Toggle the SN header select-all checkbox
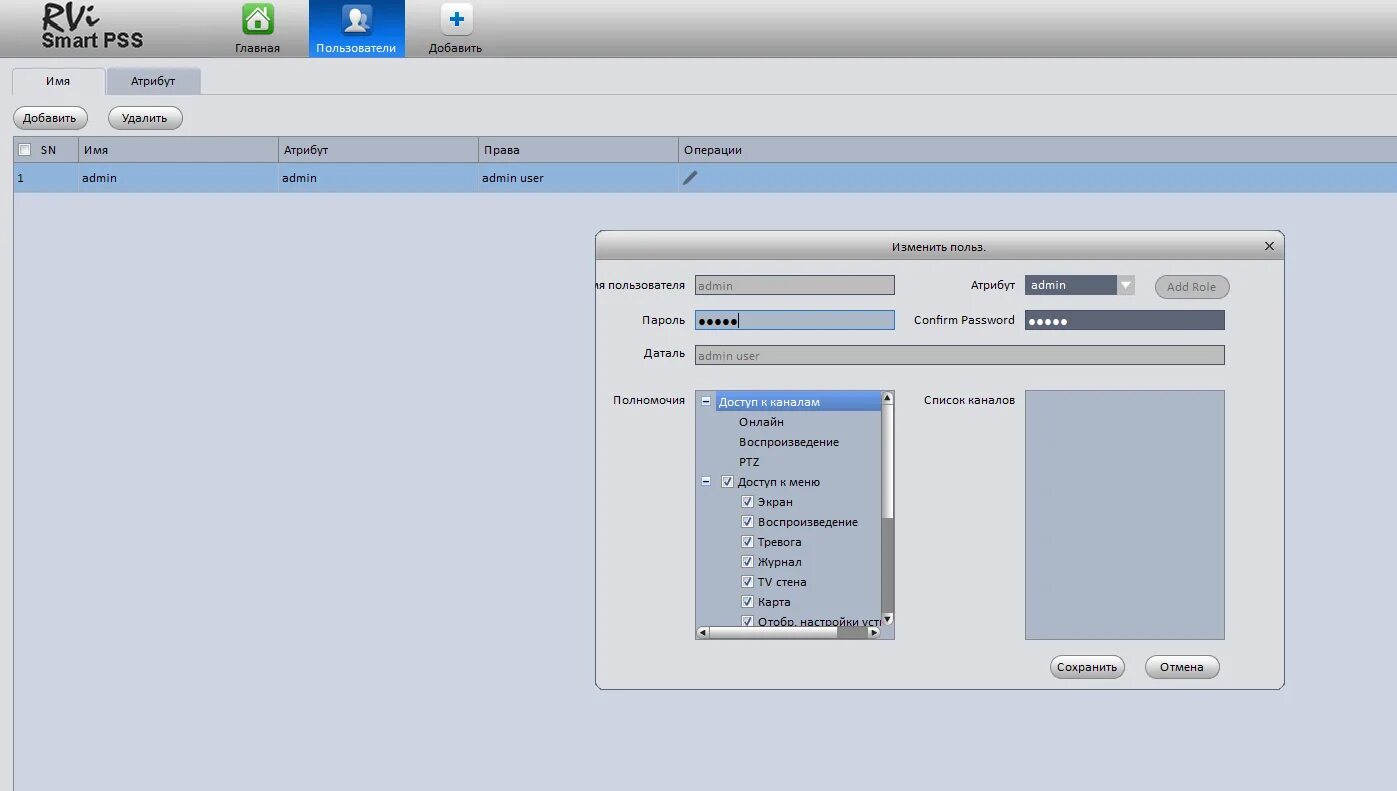This screenshot has height=791, width=1397. coord(25,150)
